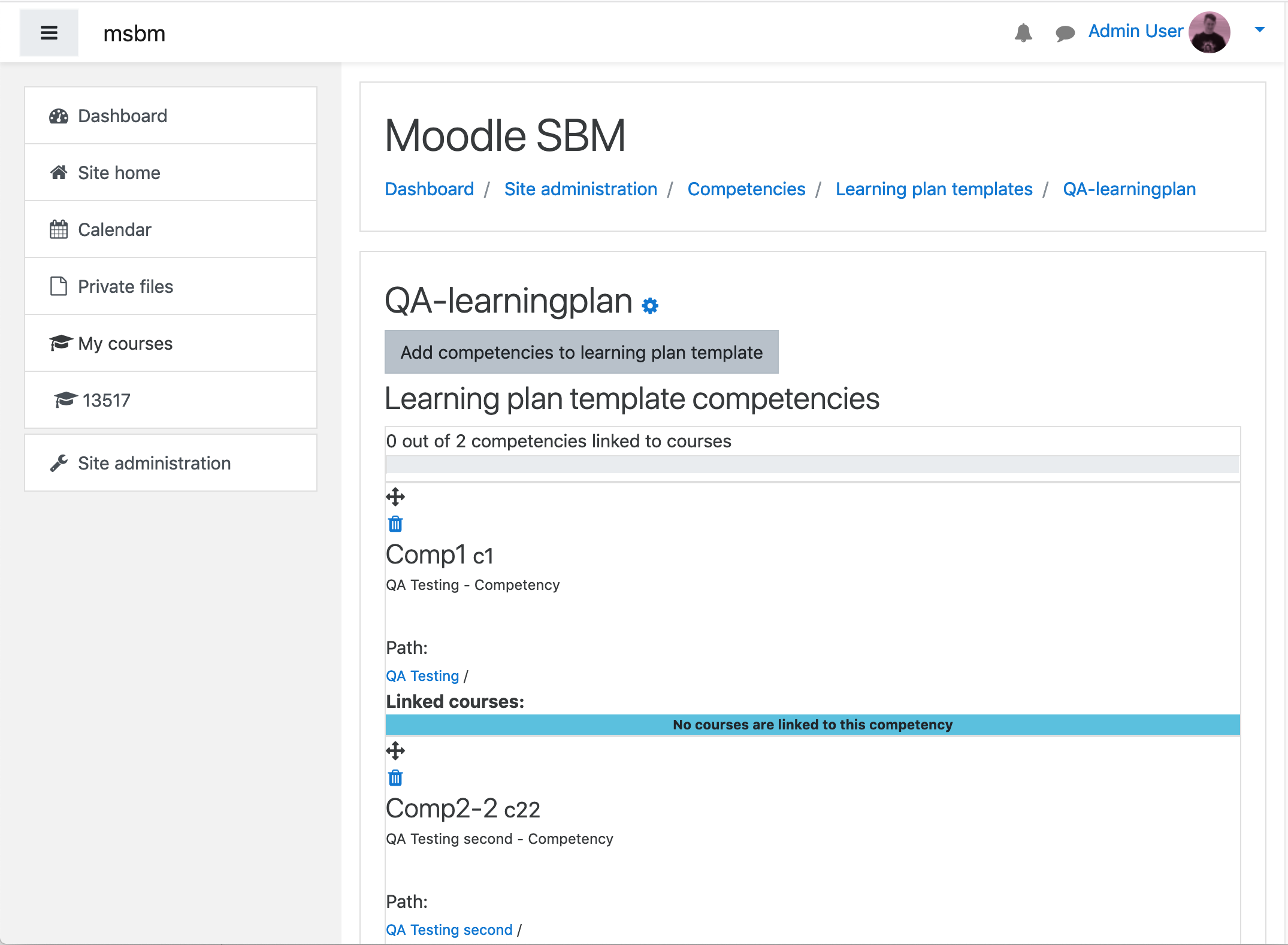This screenshot has height=945, width=1288.
Task: Click the 'QA Testing - Competency' description
Action: (x=473, y=585)
